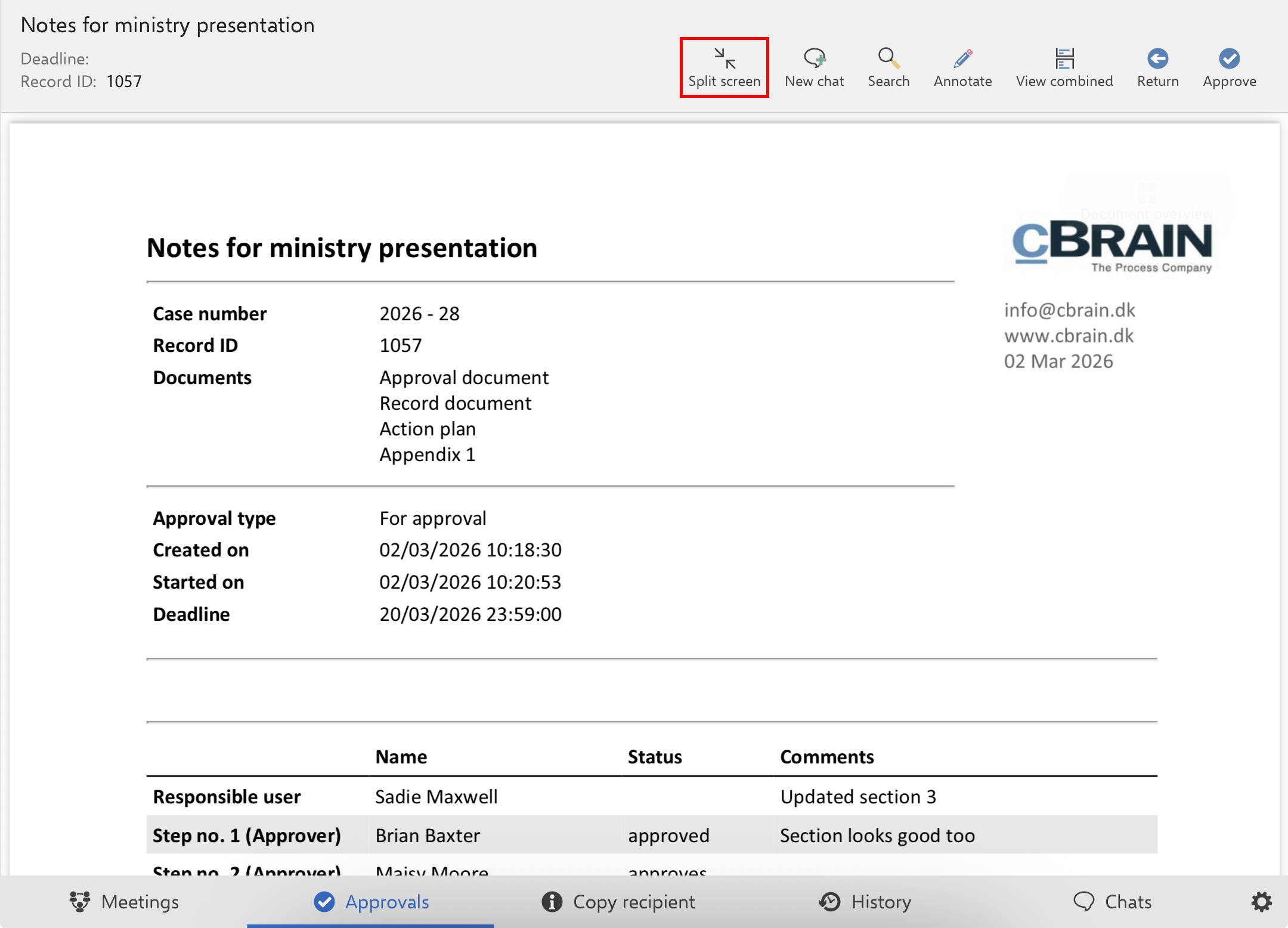Viewport: 1288px width, 928px height.
Task: Select the Approvals tab
Action: pos(371,902)
